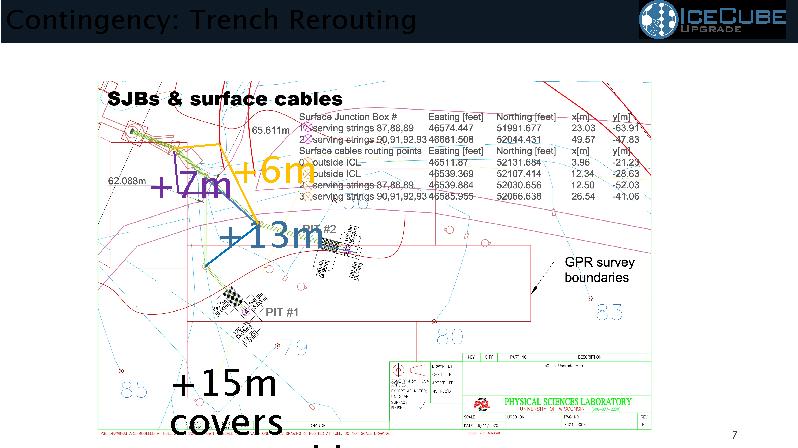Click the orange +6m label

click(272, 171)
